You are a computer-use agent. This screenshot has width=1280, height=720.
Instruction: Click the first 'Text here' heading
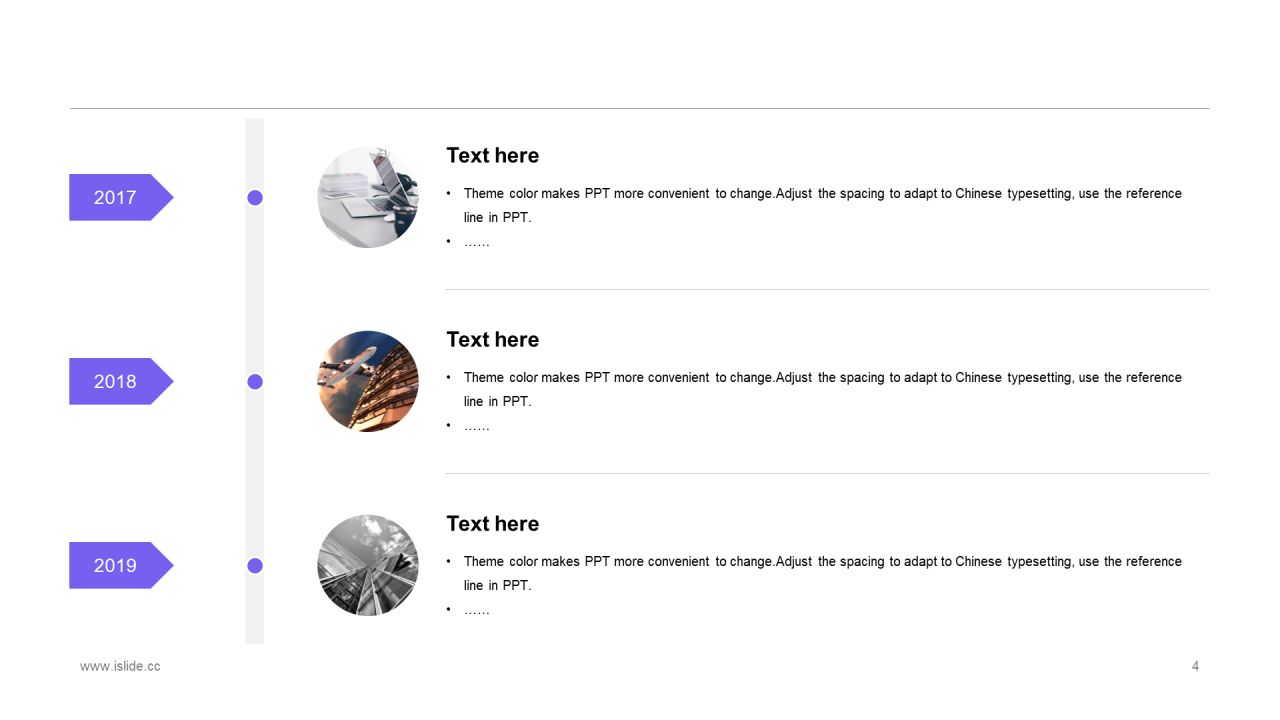click(492, 155)
